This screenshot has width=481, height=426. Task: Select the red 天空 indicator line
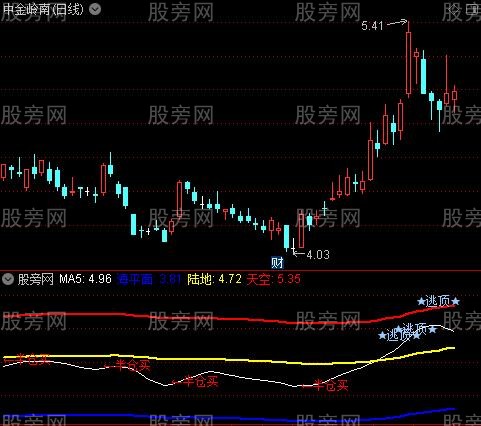point(230,319)
